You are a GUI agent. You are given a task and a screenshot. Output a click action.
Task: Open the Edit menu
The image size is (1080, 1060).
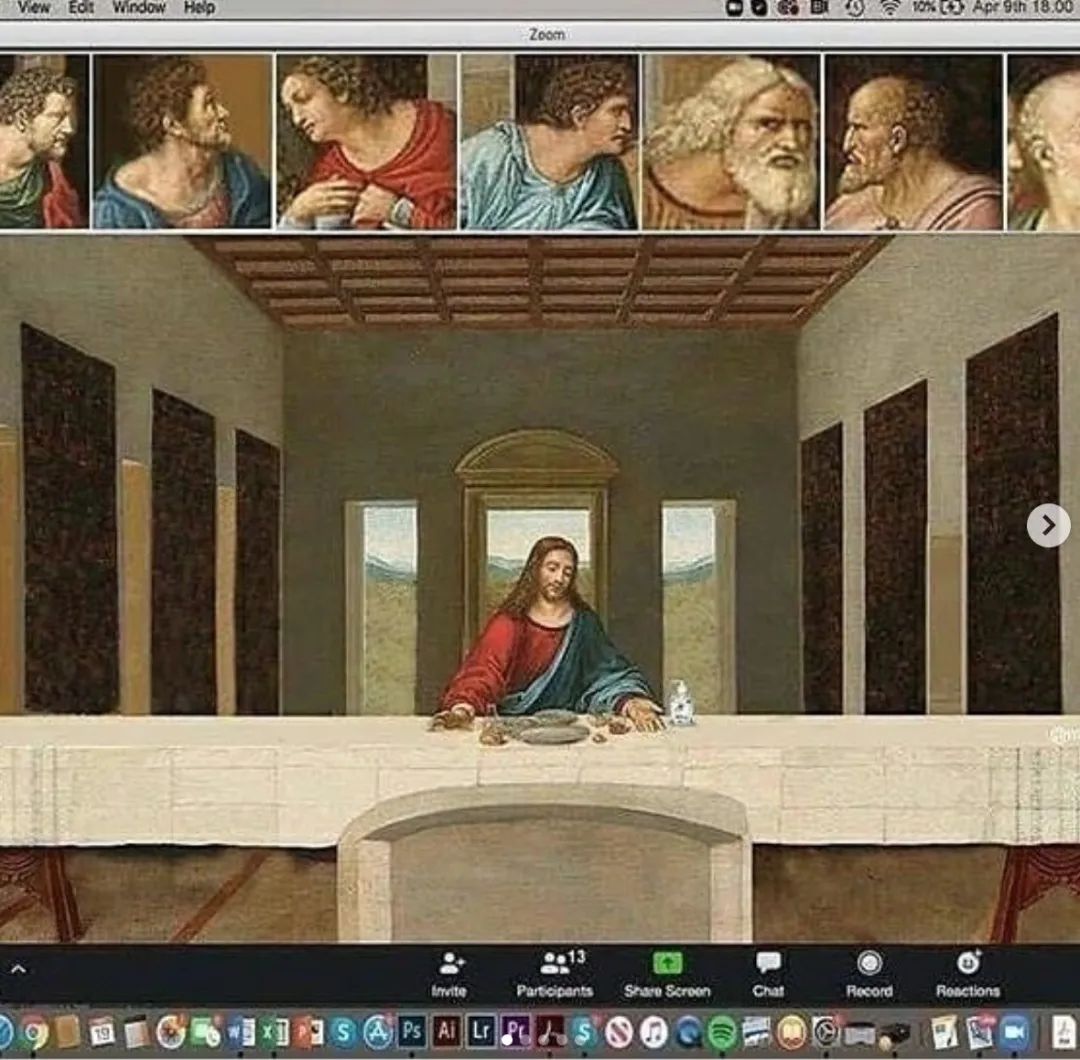coord(81,8)
